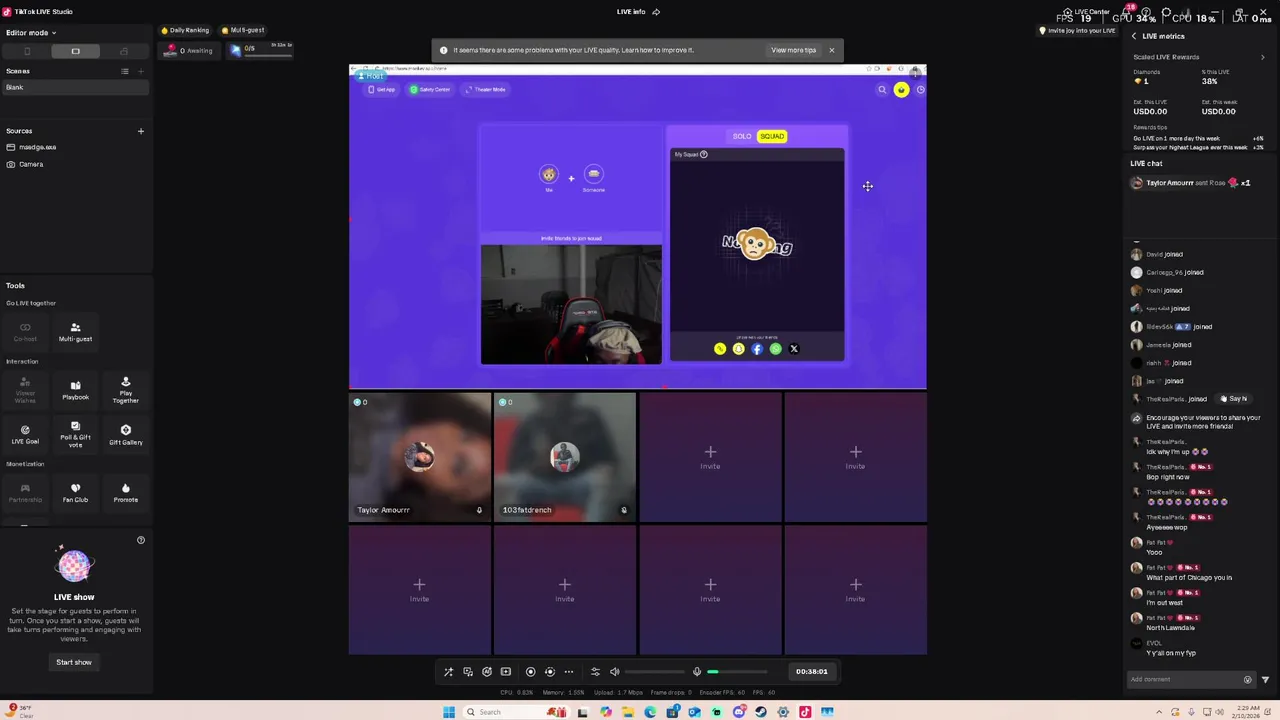
Task: Select Taylor Amourrr guest thumbnail
Action: click(x=420, y=457)
